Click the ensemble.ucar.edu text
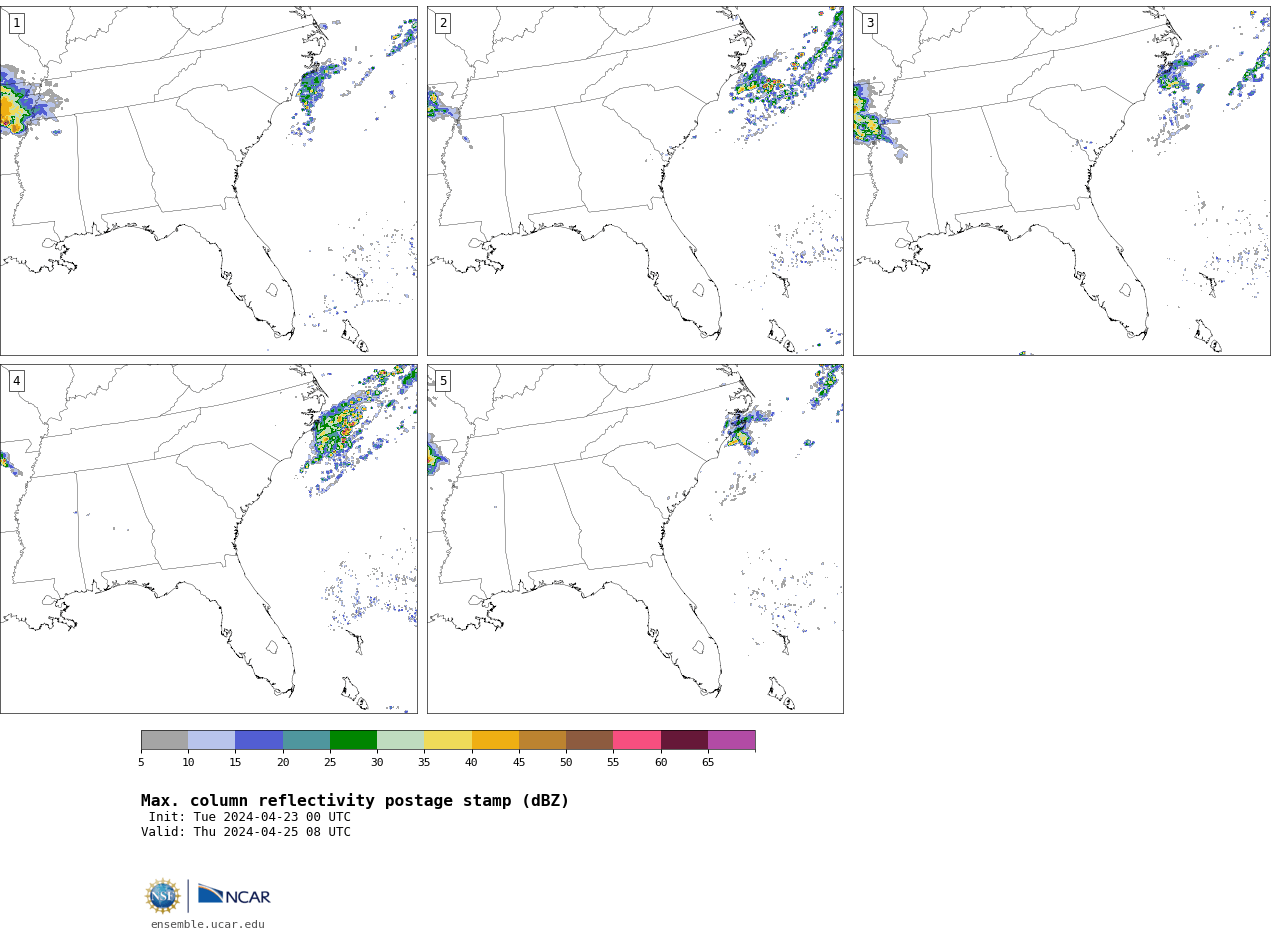This screenshot has height=936, width=1280. 208,924
